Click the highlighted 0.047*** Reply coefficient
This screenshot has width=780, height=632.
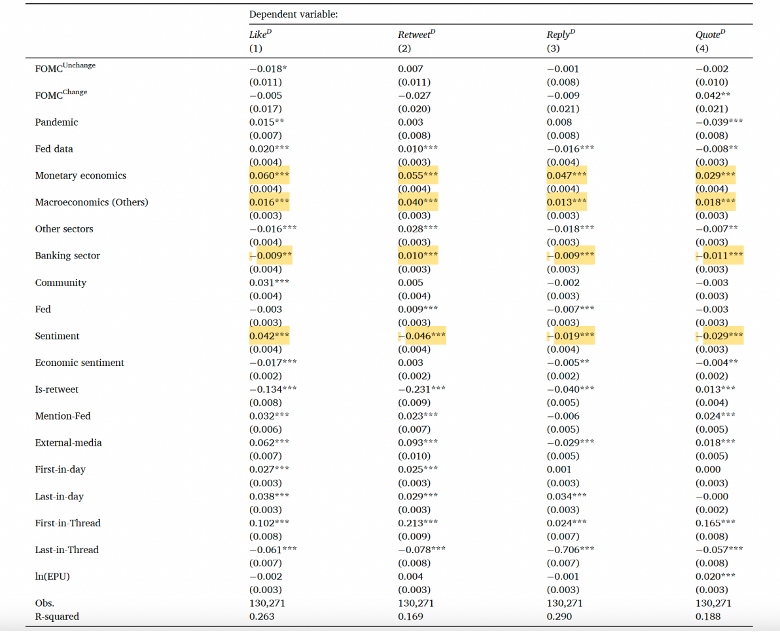[566, 175]
